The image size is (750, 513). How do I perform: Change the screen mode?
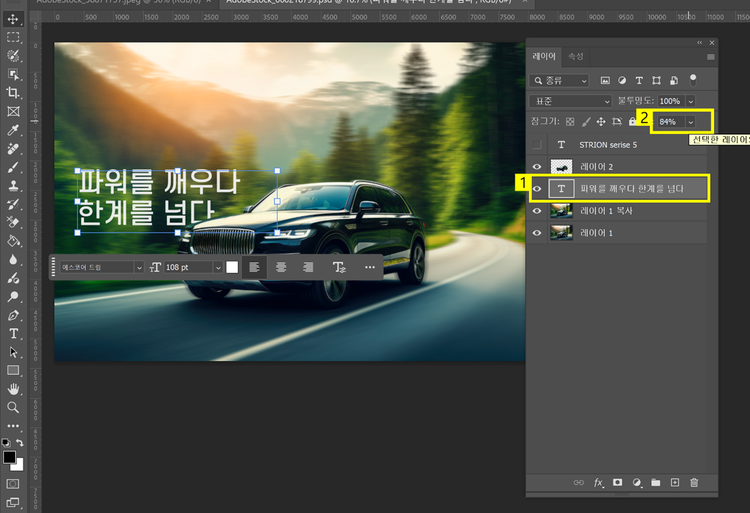coord(13,502)
